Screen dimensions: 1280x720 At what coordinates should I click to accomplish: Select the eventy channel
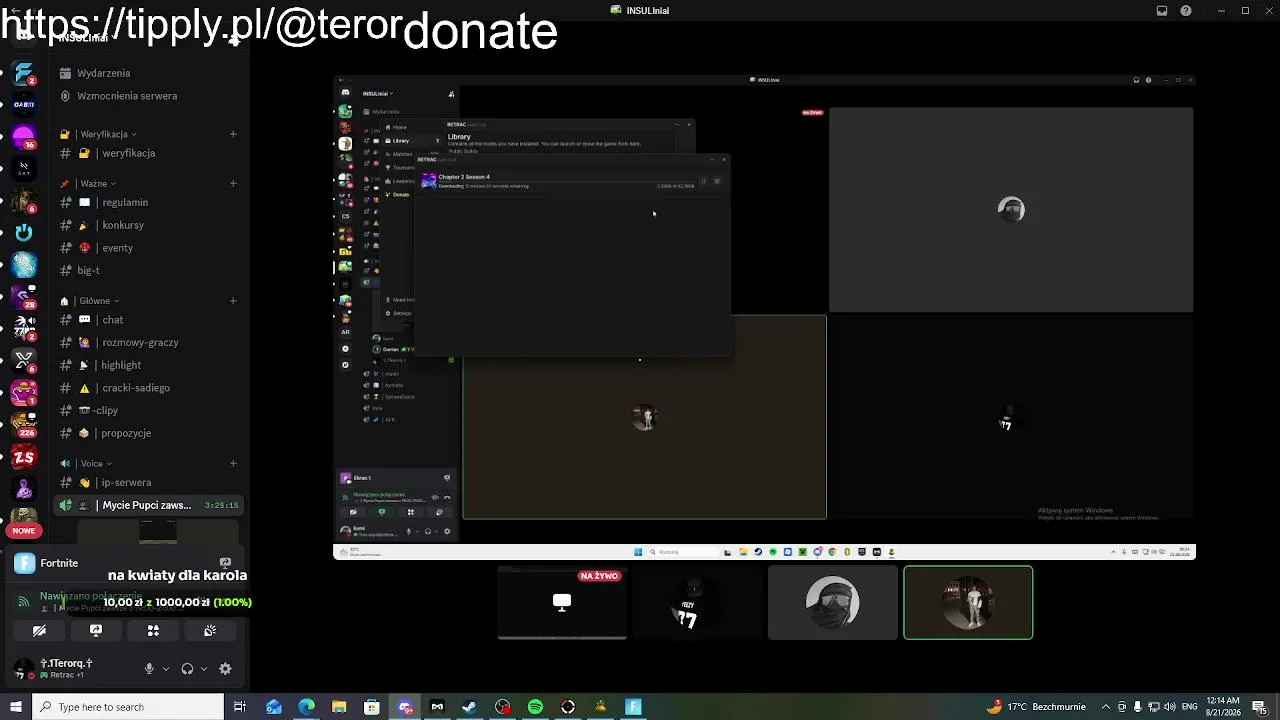[x=150, y=248]
